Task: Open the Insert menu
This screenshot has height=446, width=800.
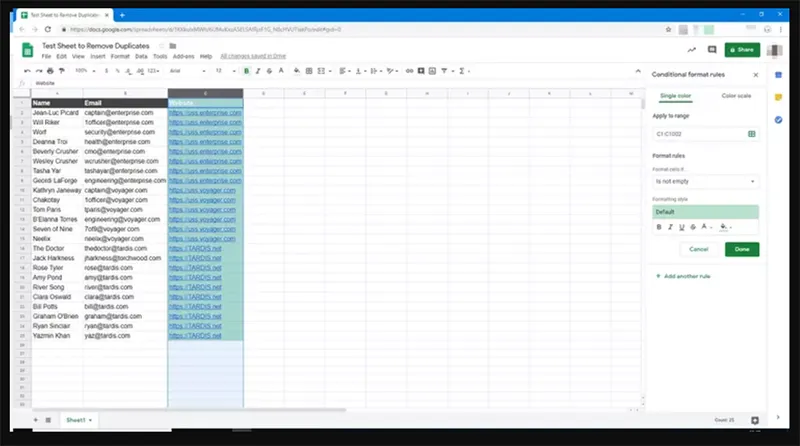Action: (98, 56)
